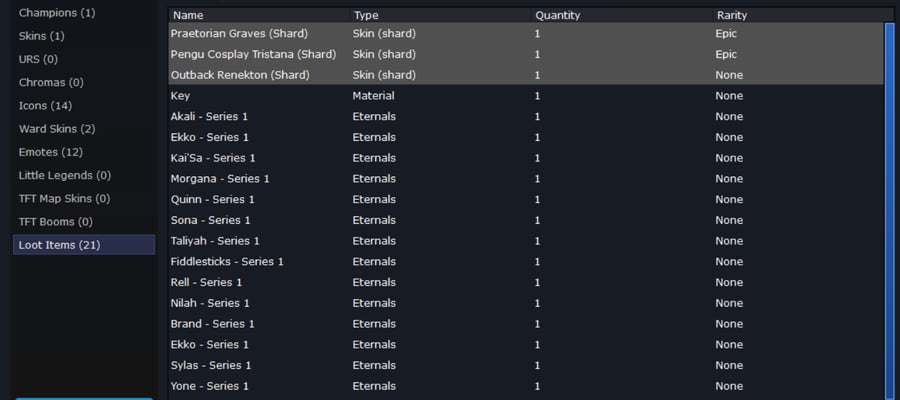Screen dimensions: 900x400
Task: Open the TFT Map Skins (0) category
Action: [x=84, y=199]
